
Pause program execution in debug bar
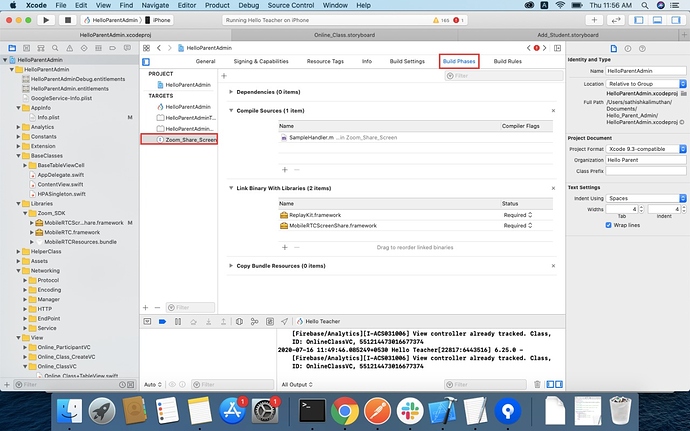(178, 321)
